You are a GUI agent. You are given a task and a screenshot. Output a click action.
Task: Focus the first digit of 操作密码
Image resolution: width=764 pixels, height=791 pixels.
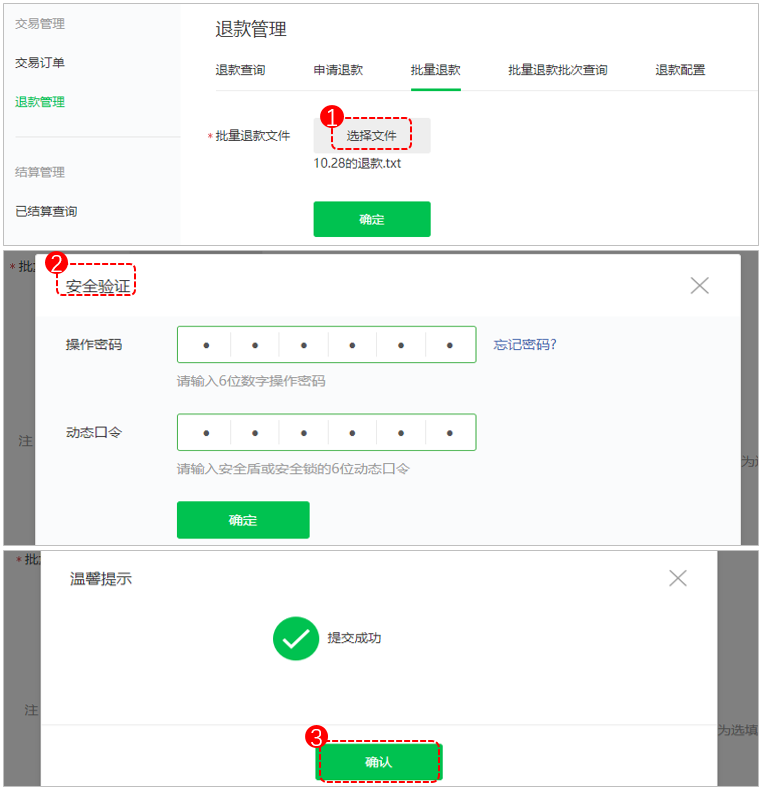[204, 345]
